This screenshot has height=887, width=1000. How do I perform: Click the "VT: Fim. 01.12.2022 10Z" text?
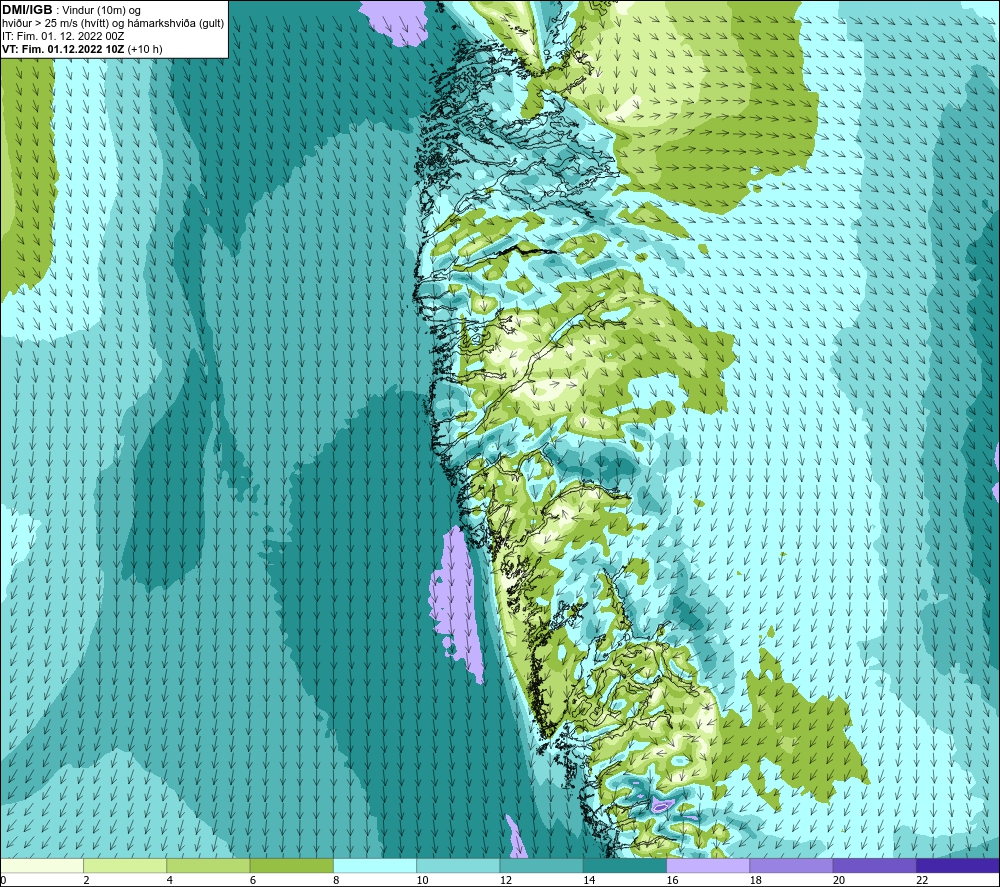pos(63,49)
